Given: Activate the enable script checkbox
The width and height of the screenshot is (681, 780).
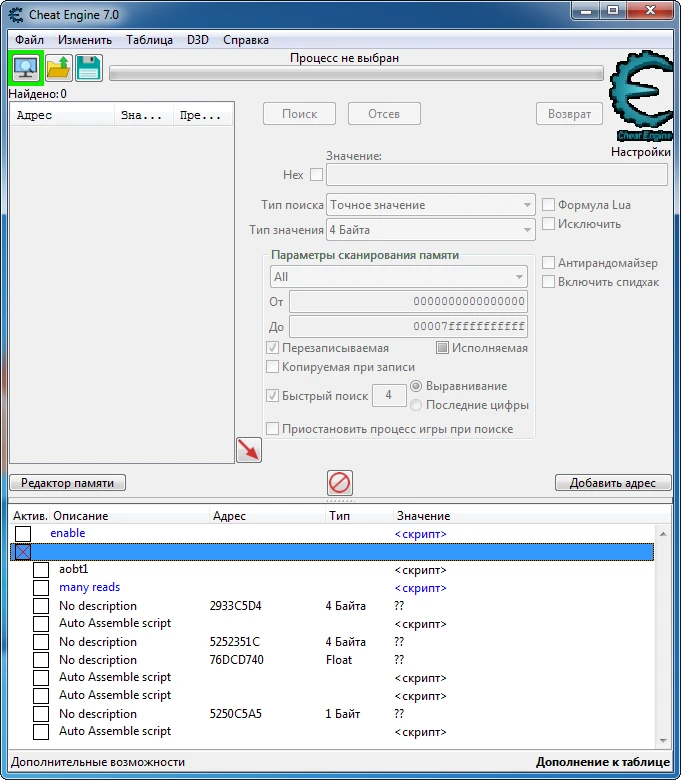Looking at the screenshot, I should point(23,533).
